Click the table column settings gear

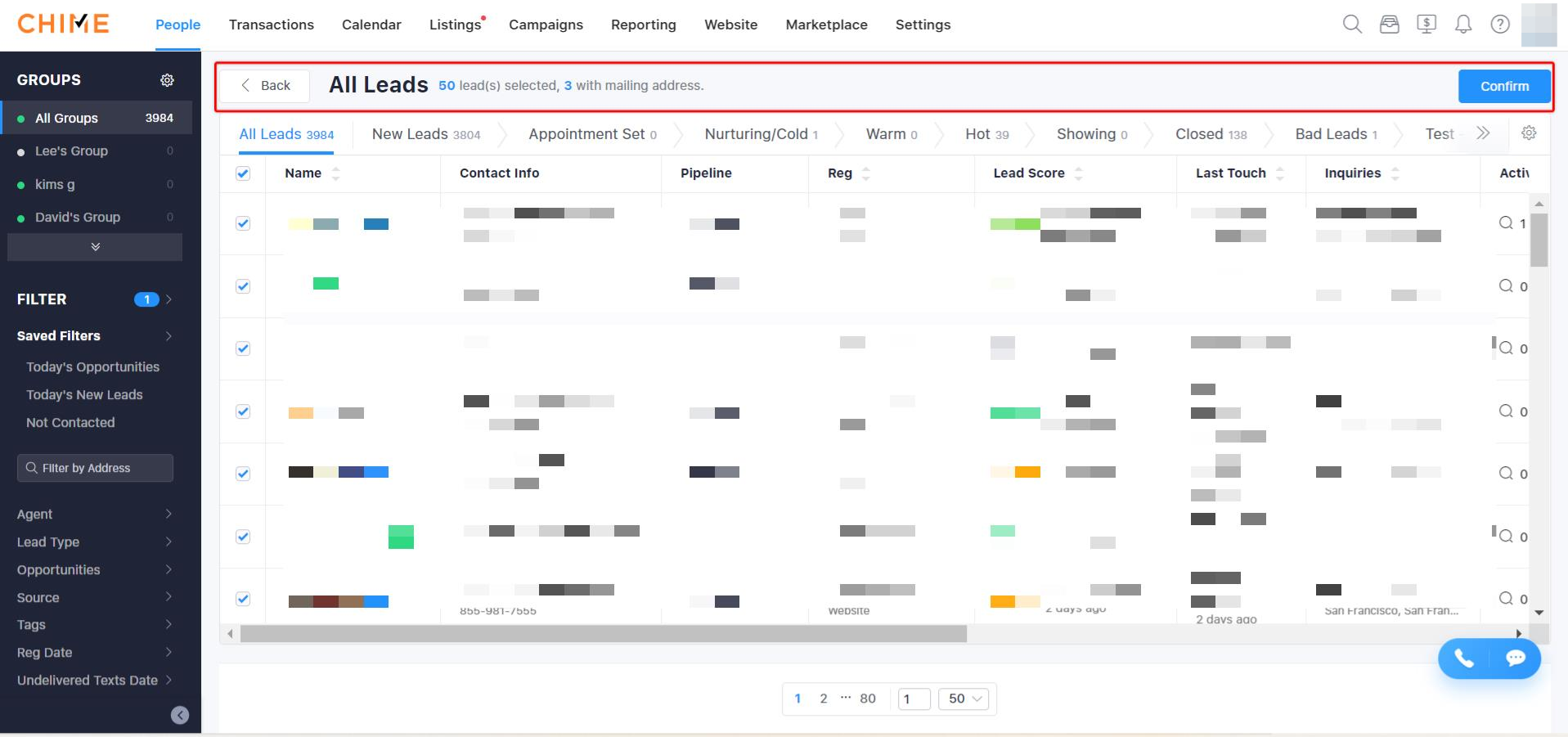coord(1528,133)
